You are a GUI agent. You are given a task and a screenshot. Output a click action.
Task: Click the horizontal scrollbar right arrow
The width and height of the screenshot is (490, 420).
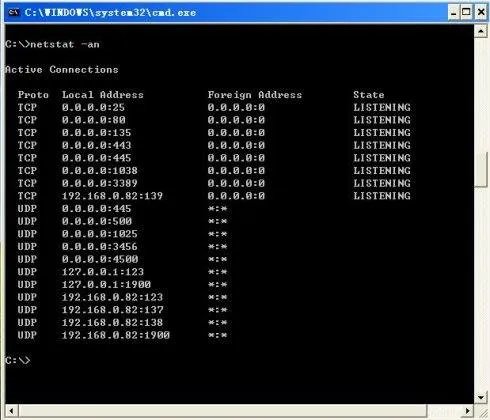tap(468, 411)
